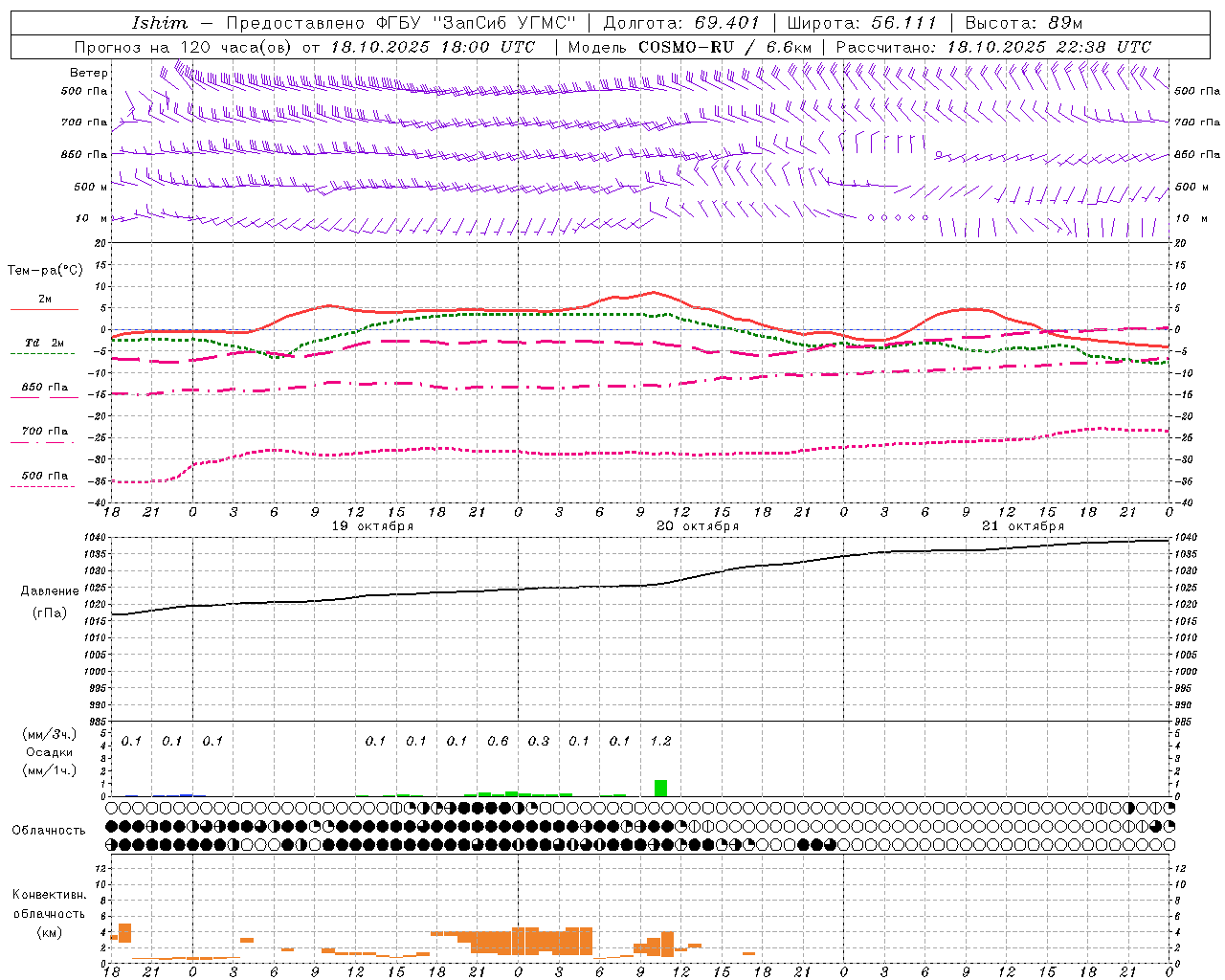
Task: Click the red 2м temperature legend line
Action: (44, 308)
